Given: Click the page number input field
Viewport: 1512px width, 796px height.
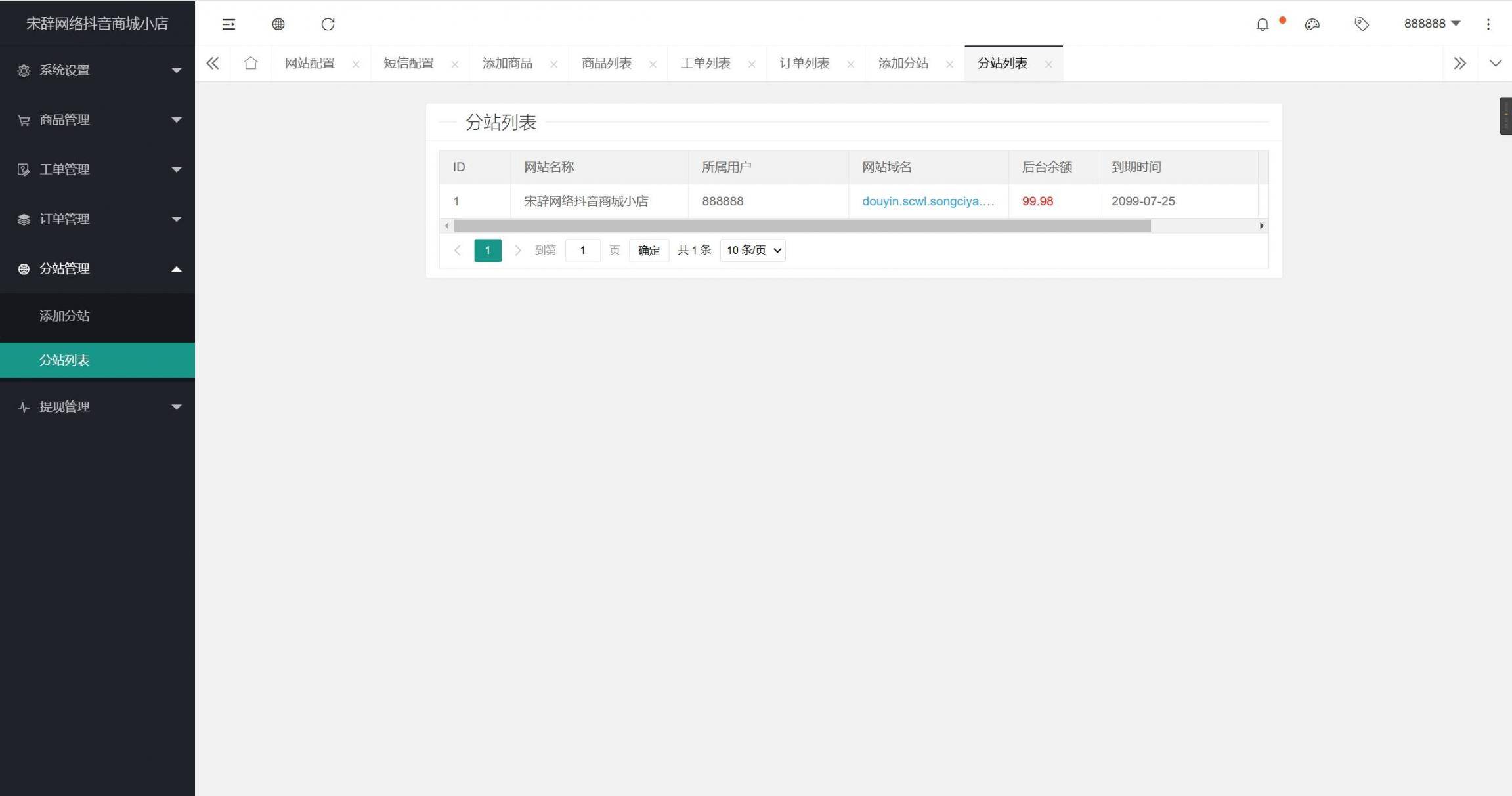Looking at the screenshot, I should 582,250.
